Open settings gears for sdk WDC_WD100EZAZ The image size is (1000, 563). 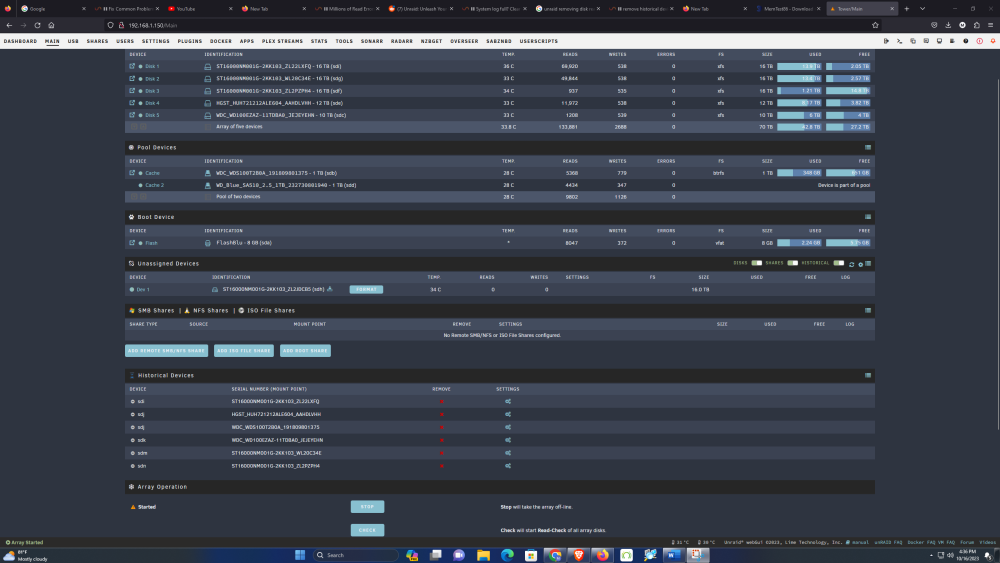508,440
